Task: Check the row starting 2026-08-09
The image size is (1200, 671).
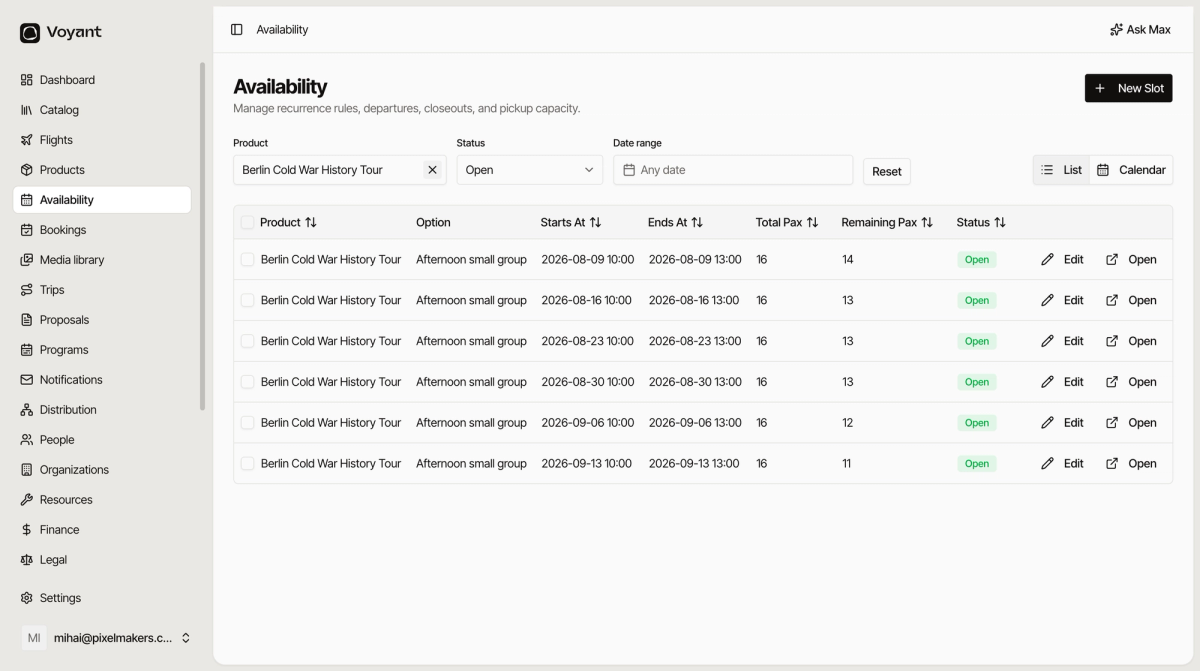Action: [247, 259]
